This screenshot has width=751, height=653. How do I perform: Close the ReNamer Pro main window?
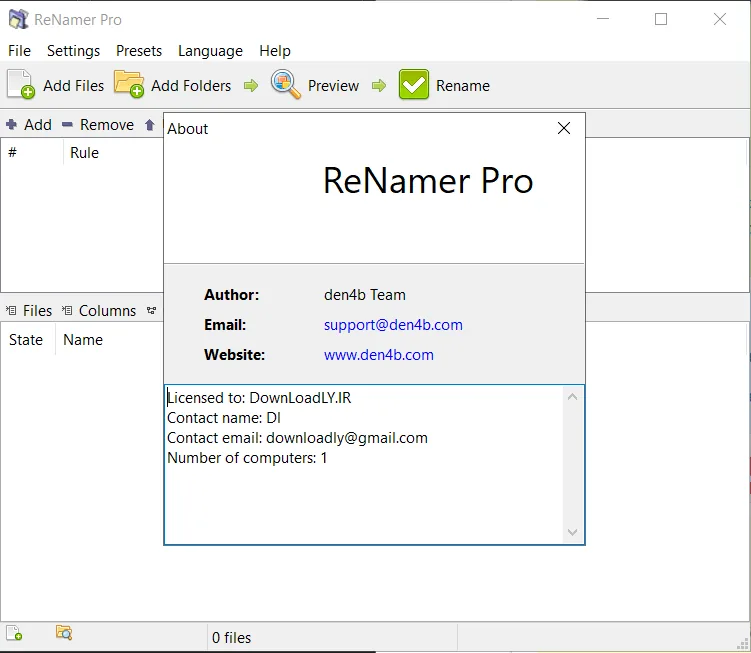tap(720, 19)
